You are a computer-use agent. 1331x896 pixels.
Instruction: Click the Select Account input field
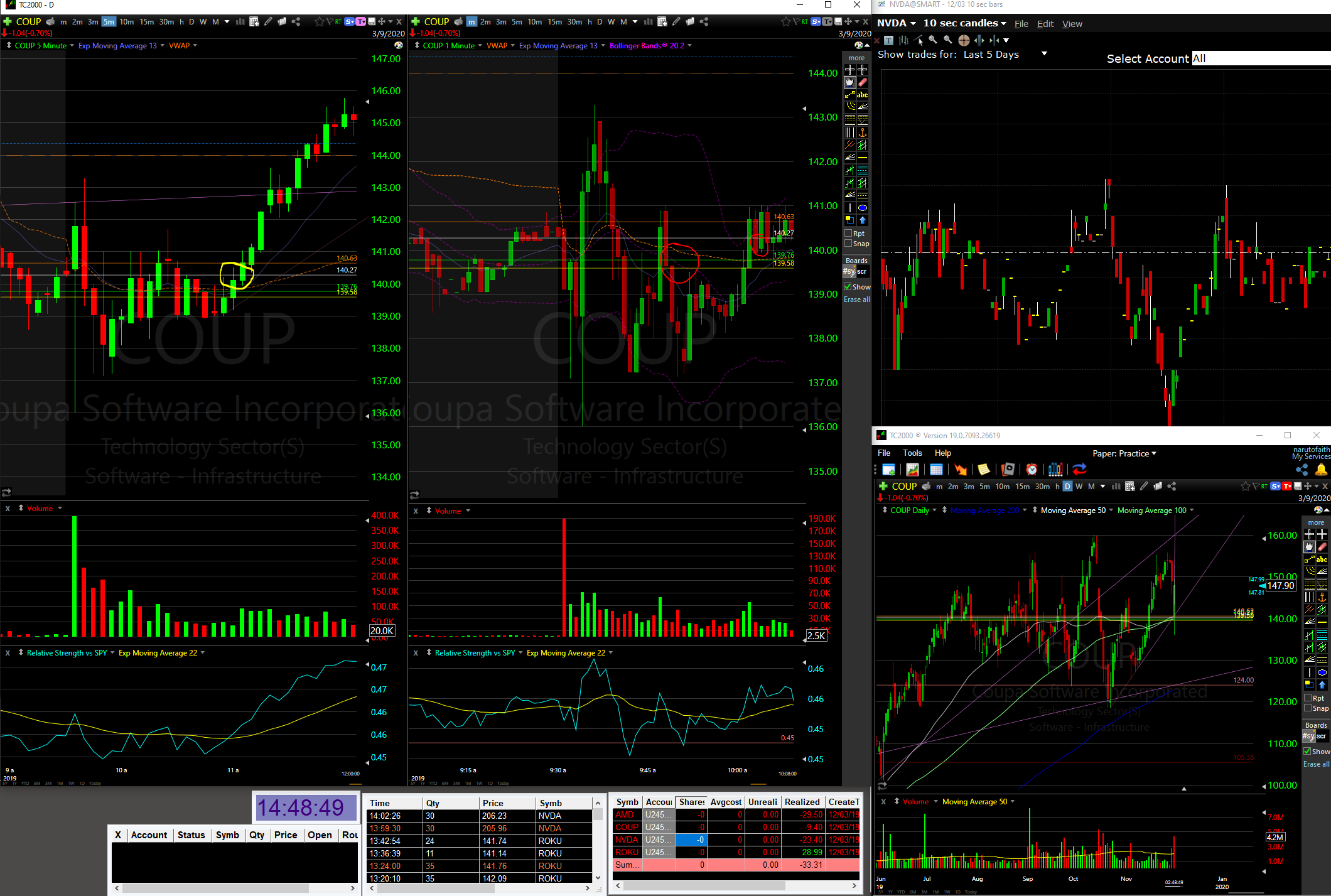coord(1261,58)
